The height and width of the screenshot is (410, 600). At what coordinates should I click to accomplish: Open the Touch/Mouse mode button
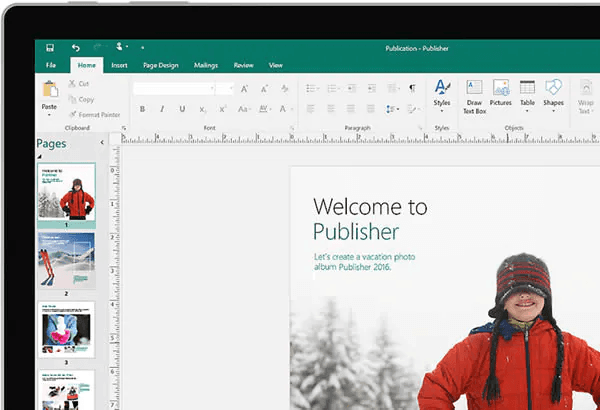coord(120,47)
